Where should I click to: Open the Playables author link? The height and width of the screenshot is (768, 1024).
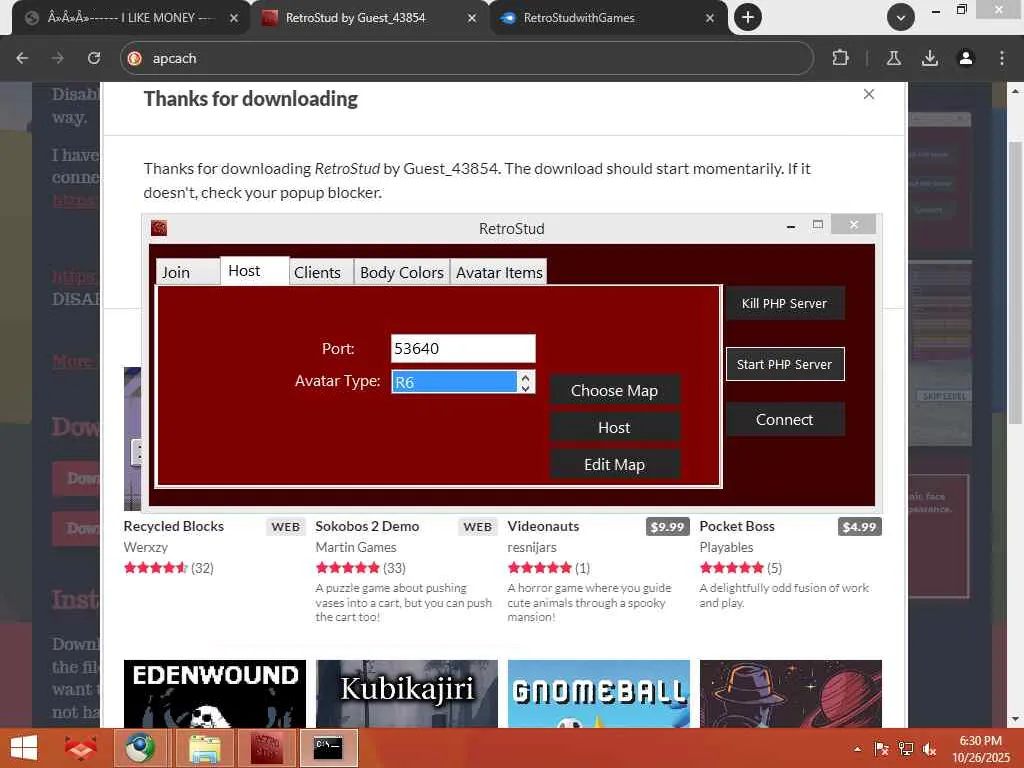[x=726, y=547]
